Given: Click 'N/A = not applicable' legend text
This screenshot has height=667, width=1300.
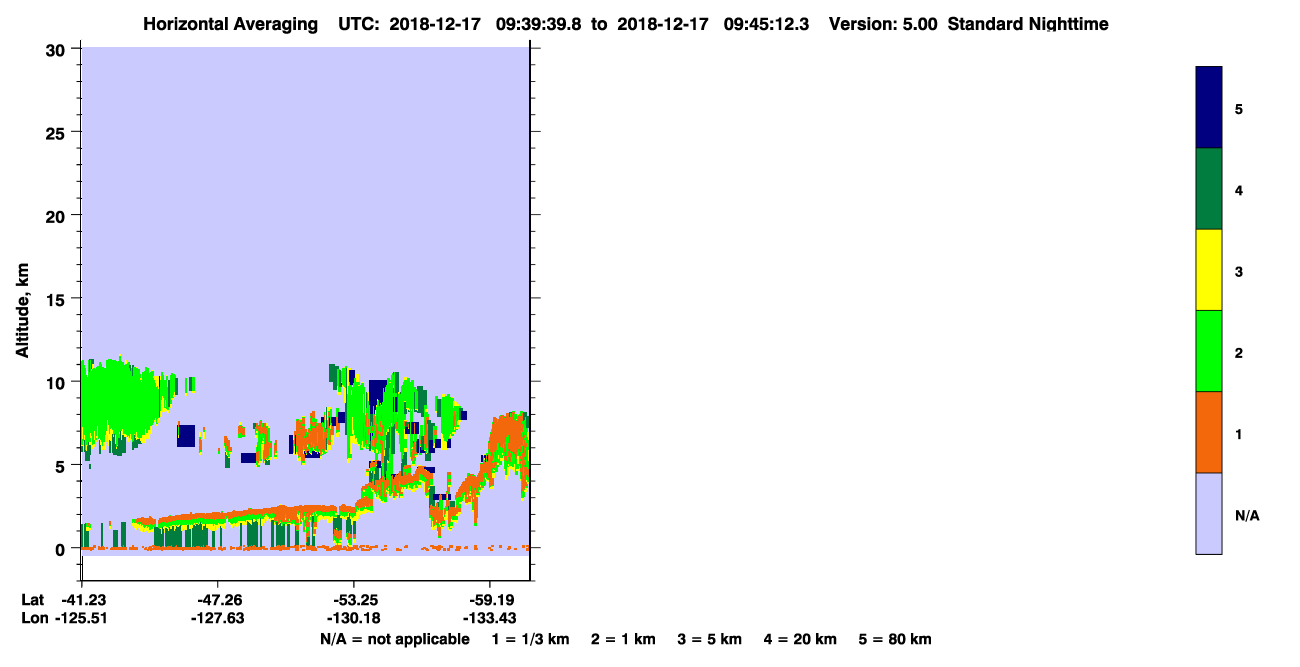Looking at the screenshot, I should (394, 639).
